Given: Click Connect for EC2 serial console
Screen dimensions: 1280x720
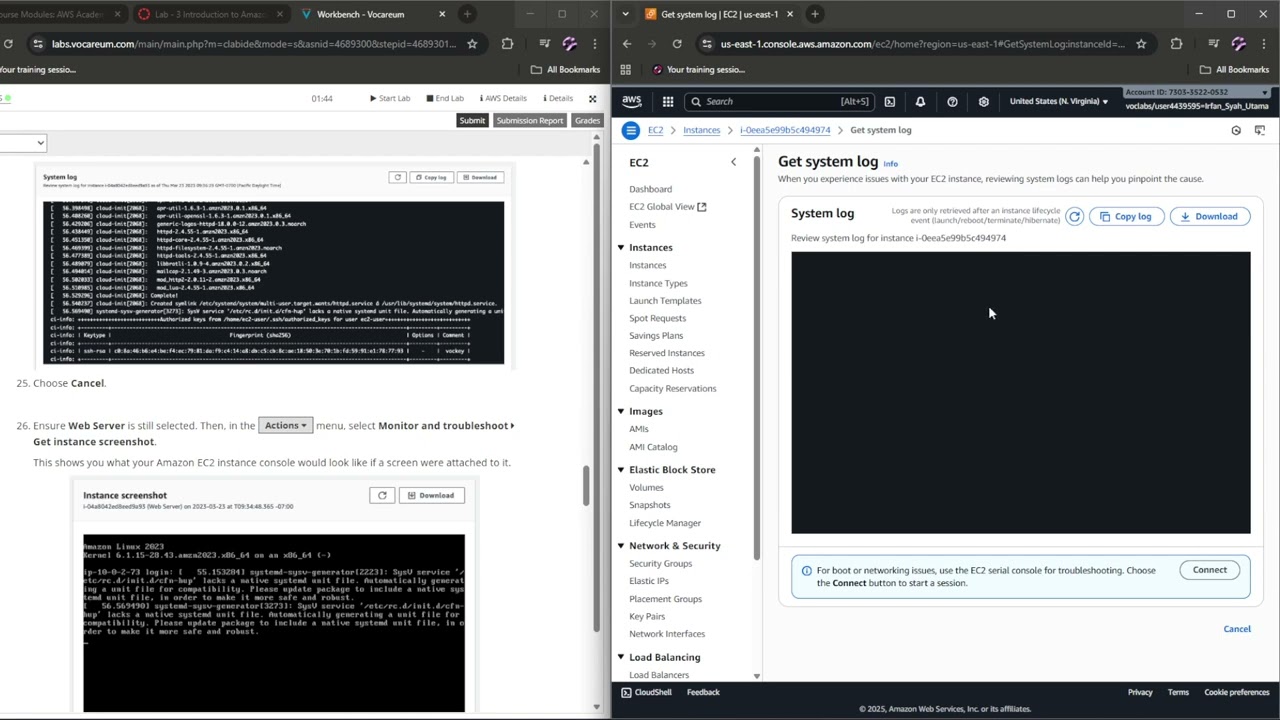Looking at the screenshot, I should tap(1209, 570).
